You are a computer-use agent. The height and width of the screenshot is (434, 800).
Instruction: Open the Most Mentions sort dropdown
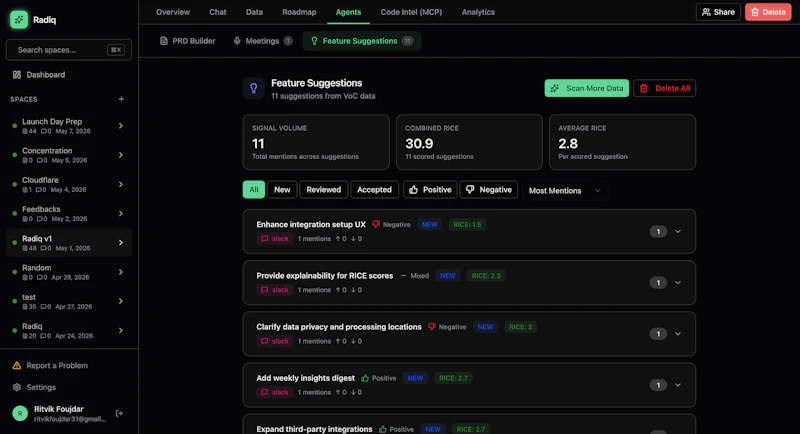click(x=565, y=191)
